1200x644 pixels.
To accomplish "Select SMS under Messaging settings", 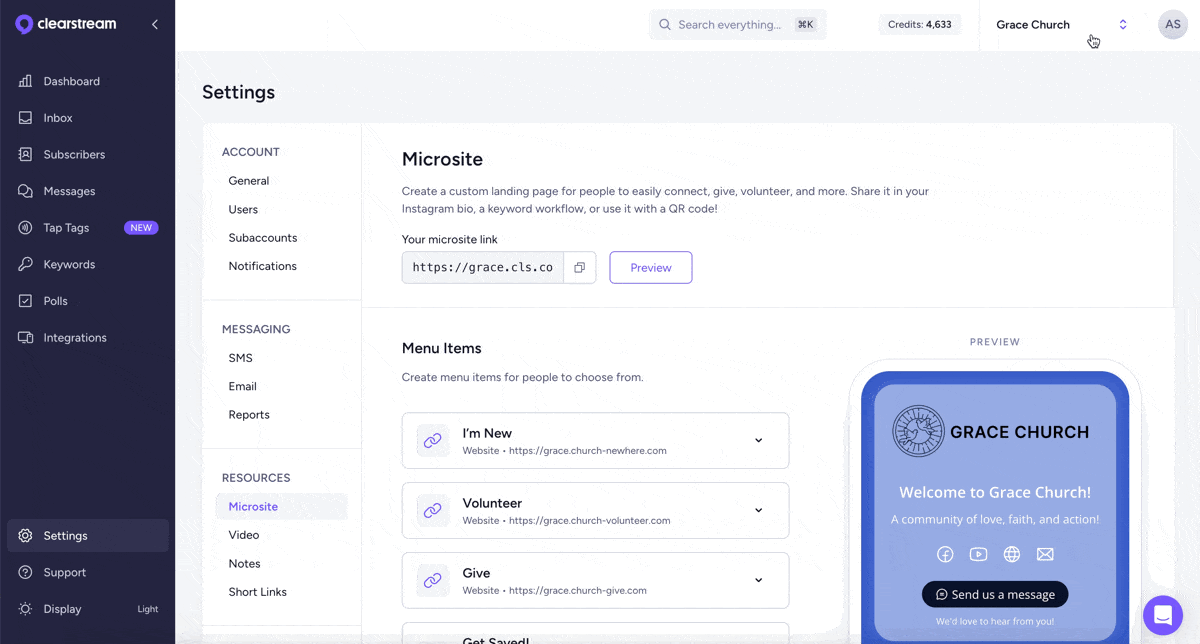I will pyautogui.click(x=240, y=358).
